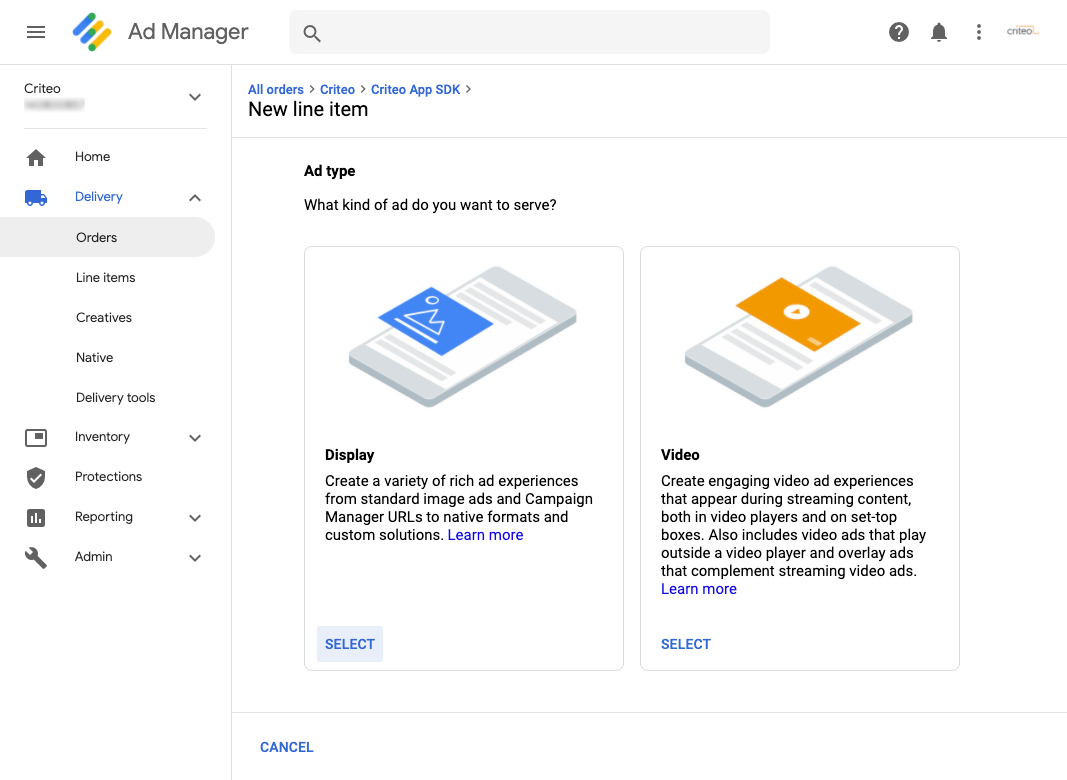Click the Protections shield icon
This screenshot has width=1067, height=780.
36,477
